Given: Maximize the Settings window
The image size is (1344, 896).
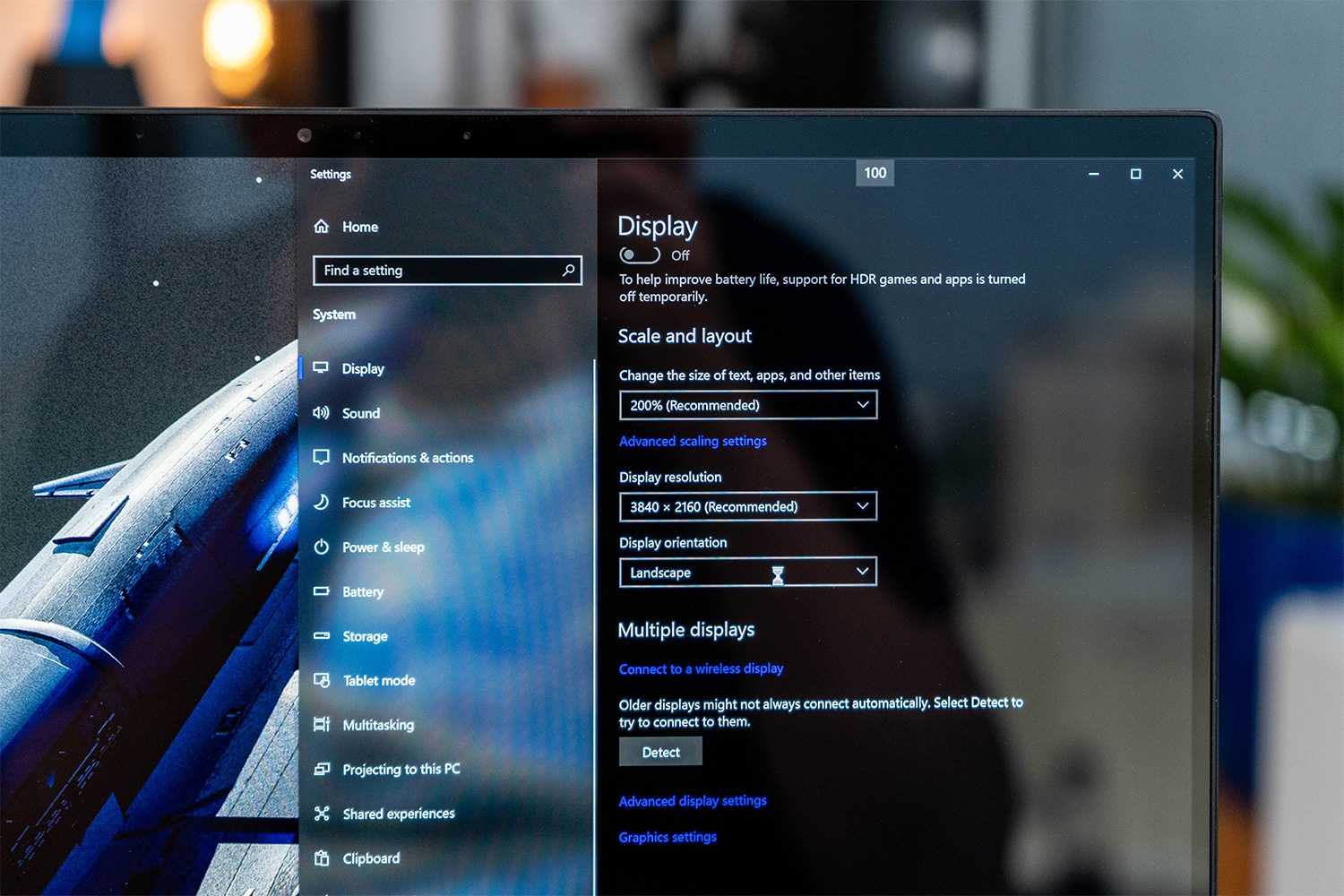Looking at the screenshot, I should coord(1135,174).
